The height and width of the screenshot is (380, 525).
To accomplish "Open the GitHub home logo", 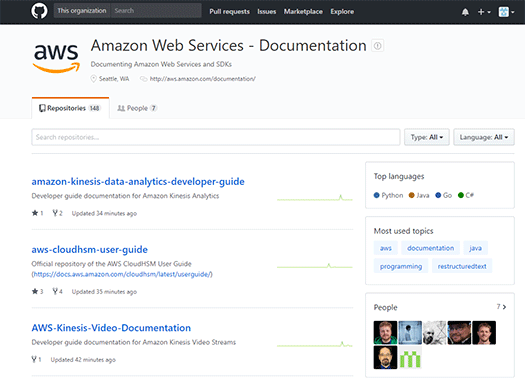I will pyautogui.click(x=39, y=11).
